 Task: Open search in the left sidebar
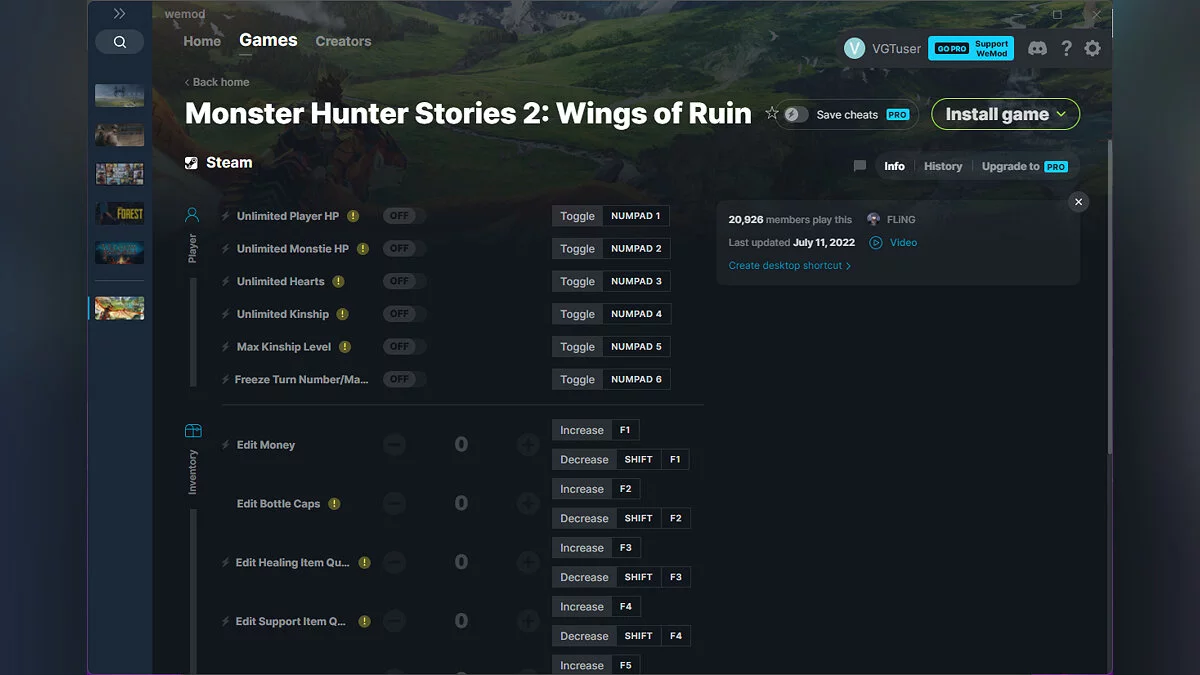click(119, 41)
